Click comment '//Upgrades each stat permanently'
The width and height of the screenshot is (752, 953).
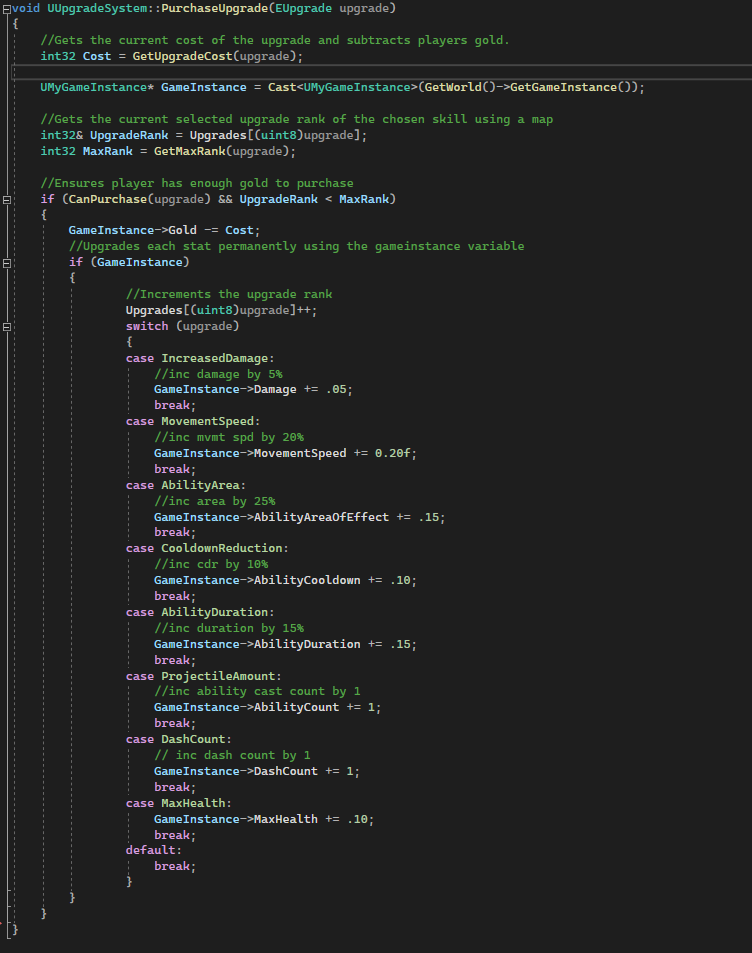click(182, 246)
